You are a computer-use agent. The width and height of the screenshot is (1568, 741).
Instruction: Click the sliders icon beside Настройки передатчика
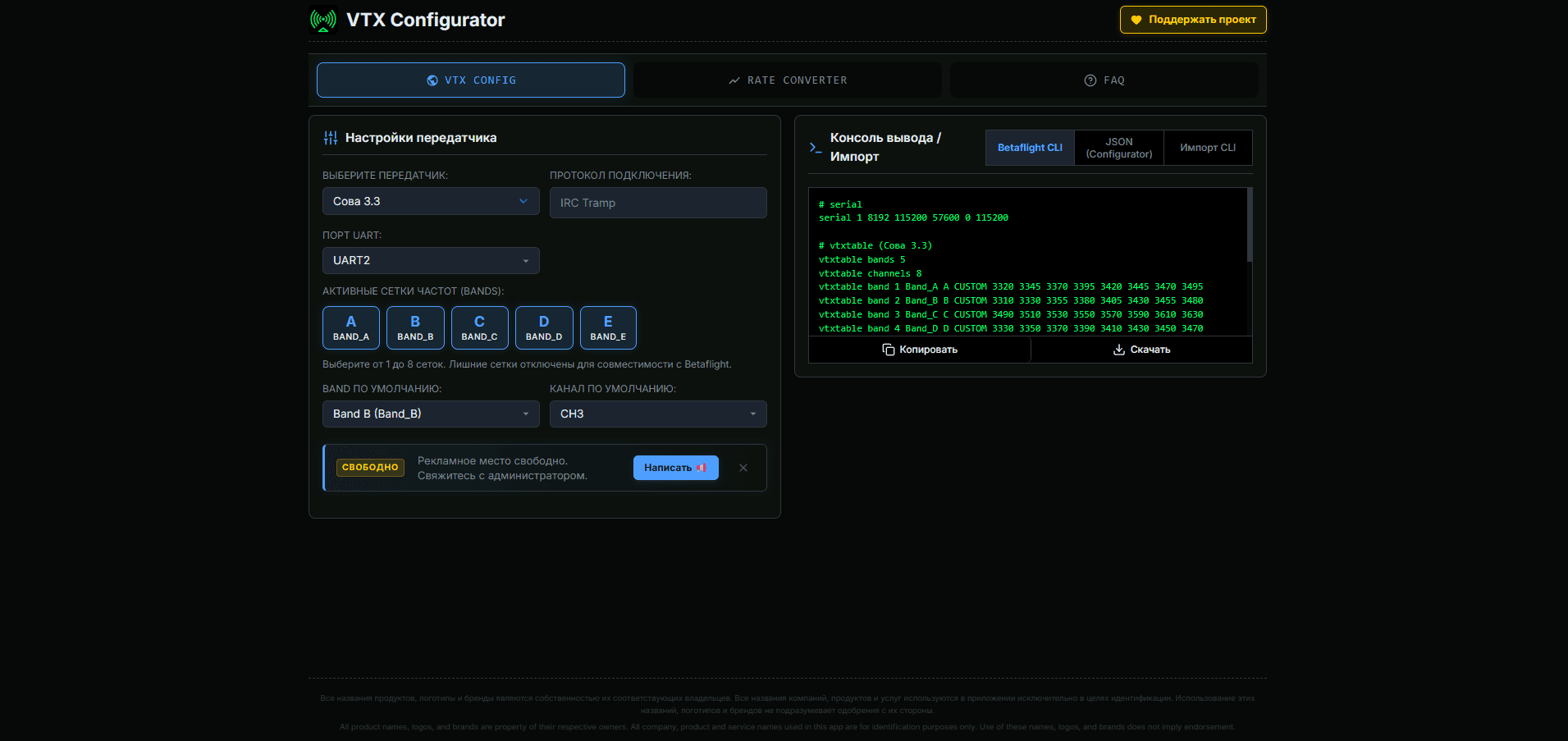[x=331, y=138]
